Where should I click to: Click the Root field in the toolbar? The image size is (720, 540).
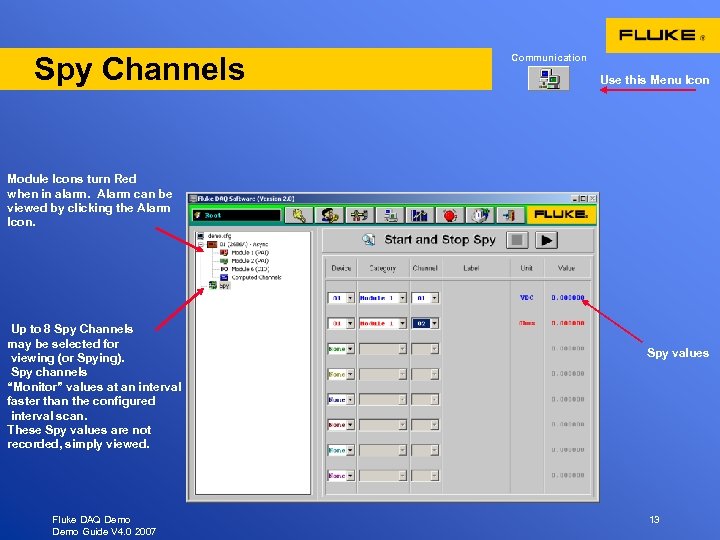[x=236, y=215]
